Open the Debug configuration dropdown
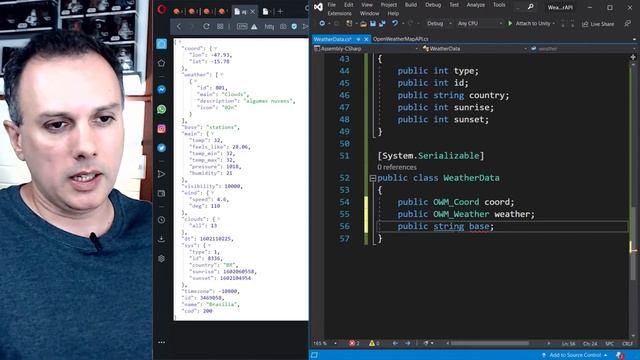This screenshot has width=640, height=360. tap(439, 24)
